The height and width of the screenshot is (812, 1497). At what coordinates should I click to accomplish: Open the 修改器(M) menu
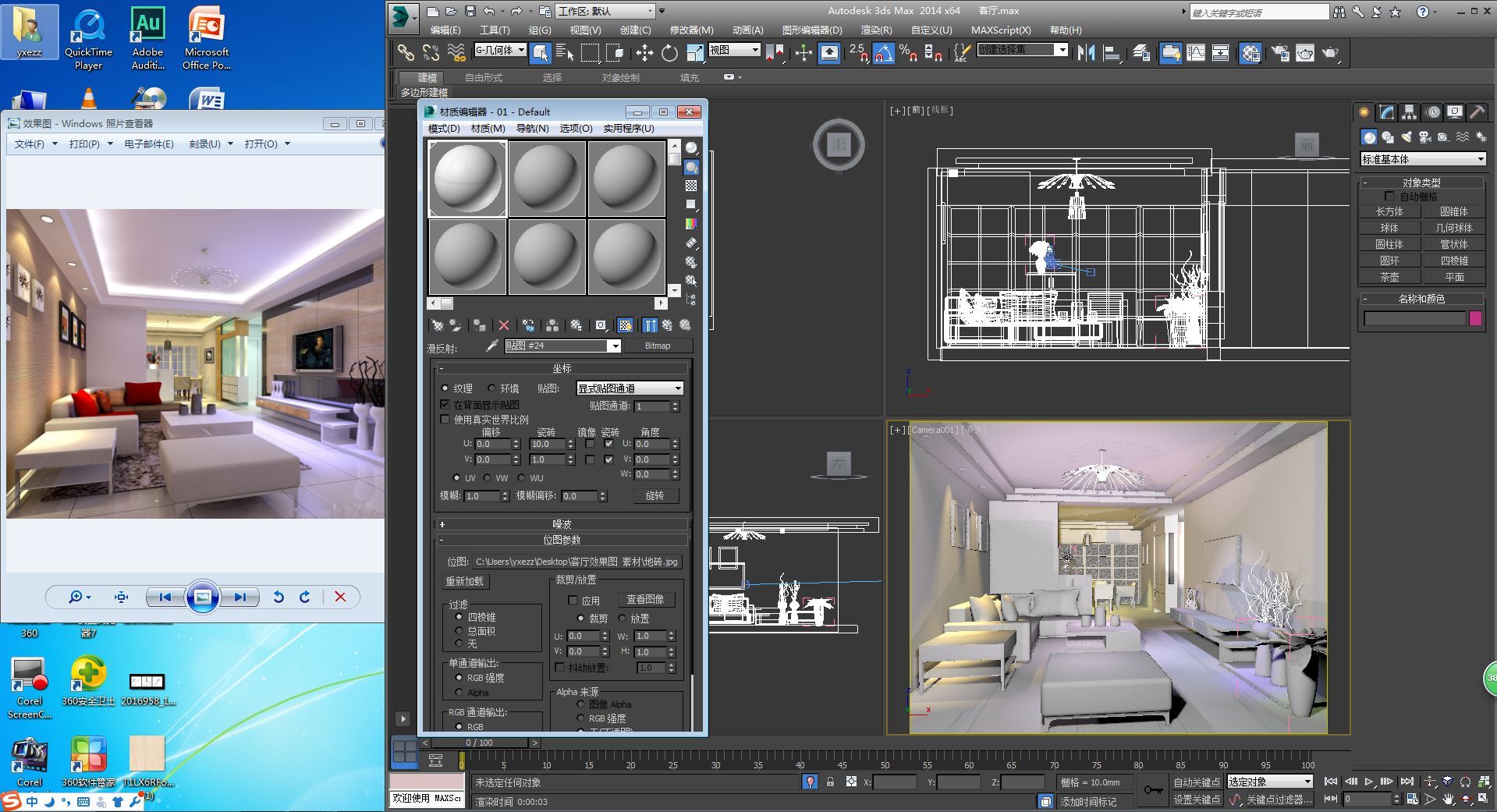coord(691,30)
